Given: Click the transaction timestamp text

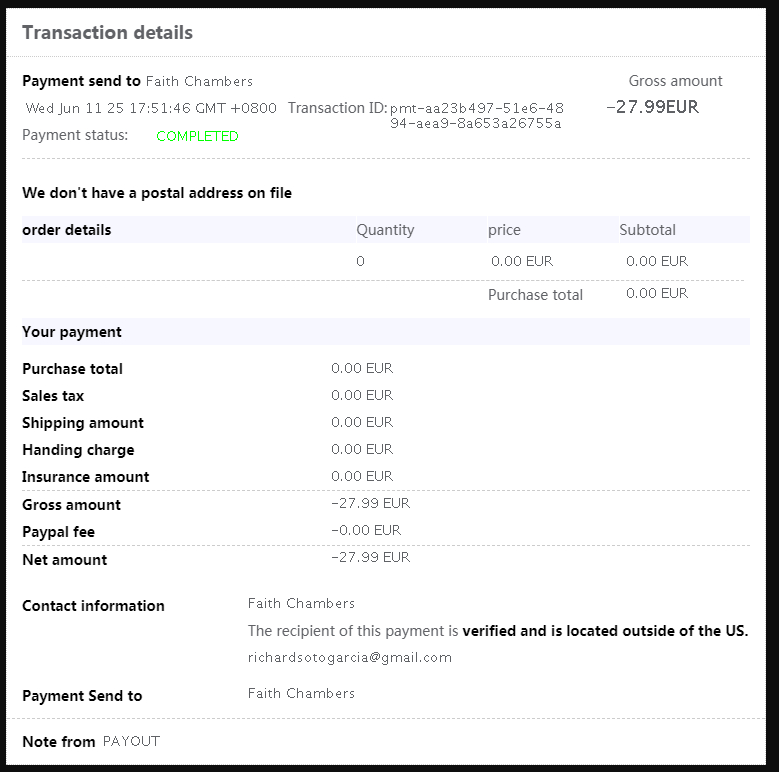Looking at the screenshot, I should point(151,108).
